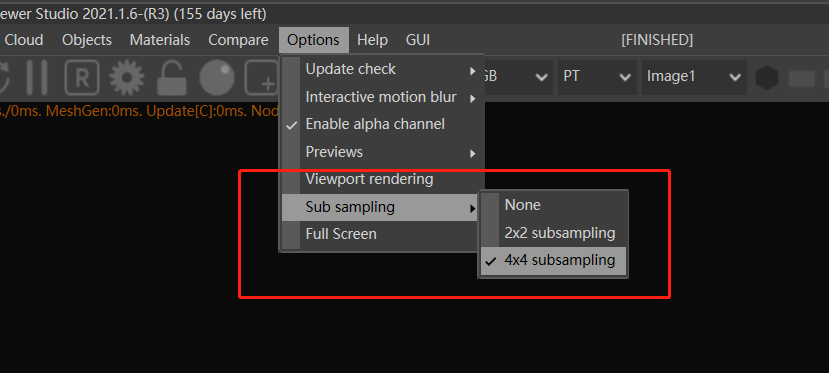This screenshot has height=373, width=829.
Task: Click the R region render icon
Action: pos(82,78)
